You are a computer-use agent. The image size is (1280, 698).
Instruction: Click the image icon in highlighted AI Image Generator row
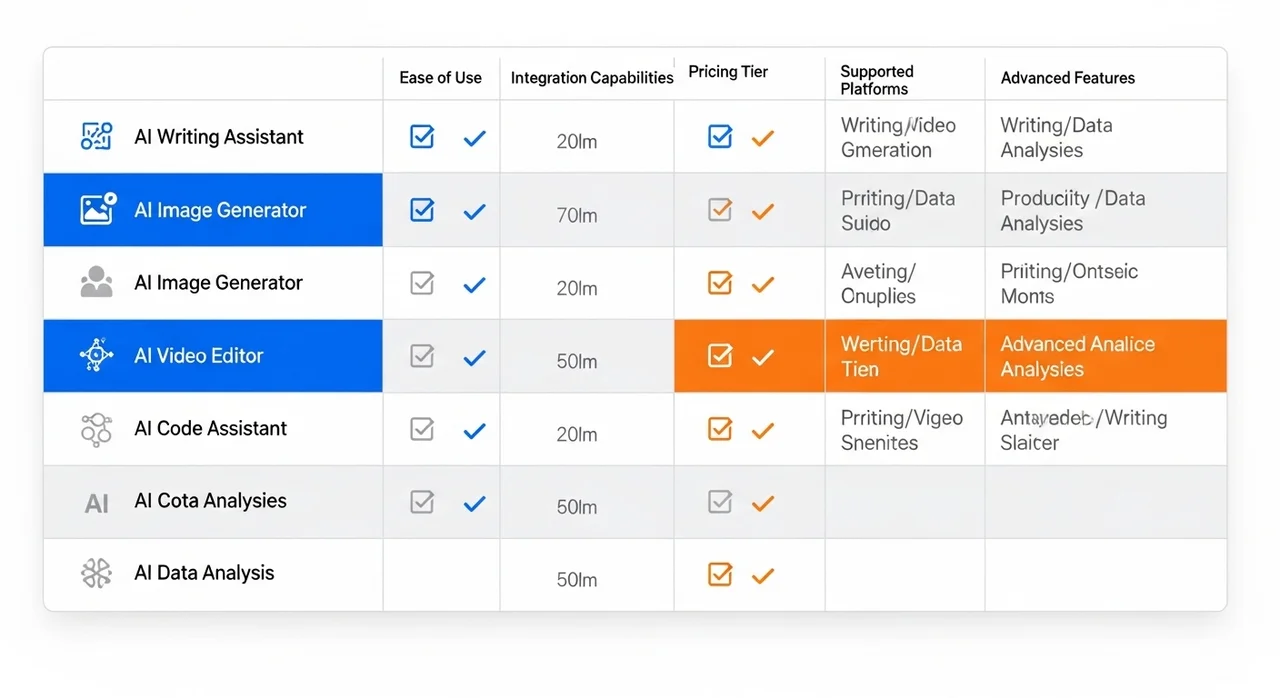click(x=97, y=209)
